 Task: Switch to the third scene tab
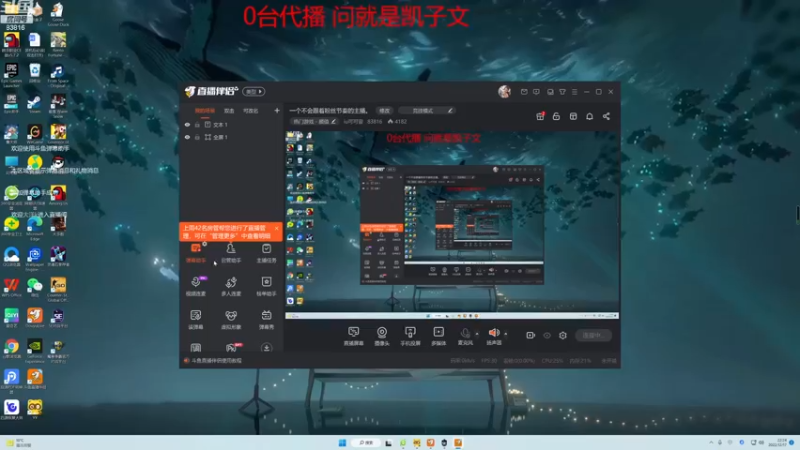(251, 111)
